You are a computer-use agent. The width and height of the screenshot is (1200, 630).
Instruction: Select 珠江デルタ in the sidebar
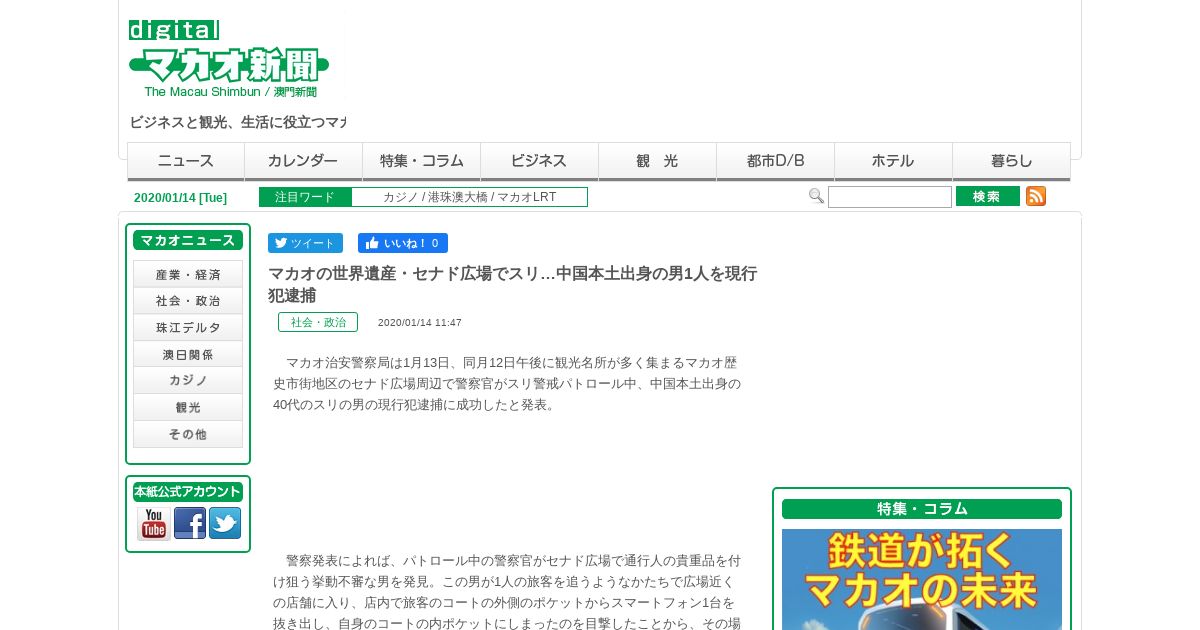click(188, 328)
